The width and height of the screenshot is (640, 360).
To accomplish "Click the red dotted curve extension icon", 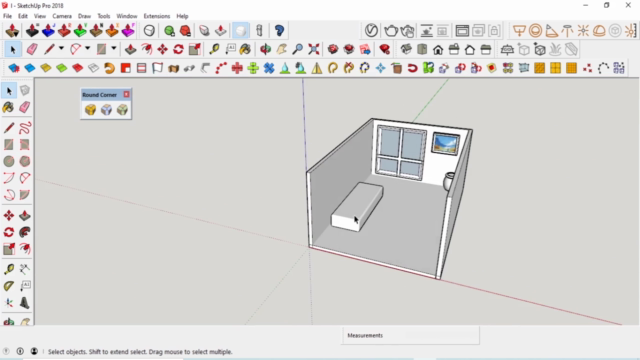I will (221, 68).
